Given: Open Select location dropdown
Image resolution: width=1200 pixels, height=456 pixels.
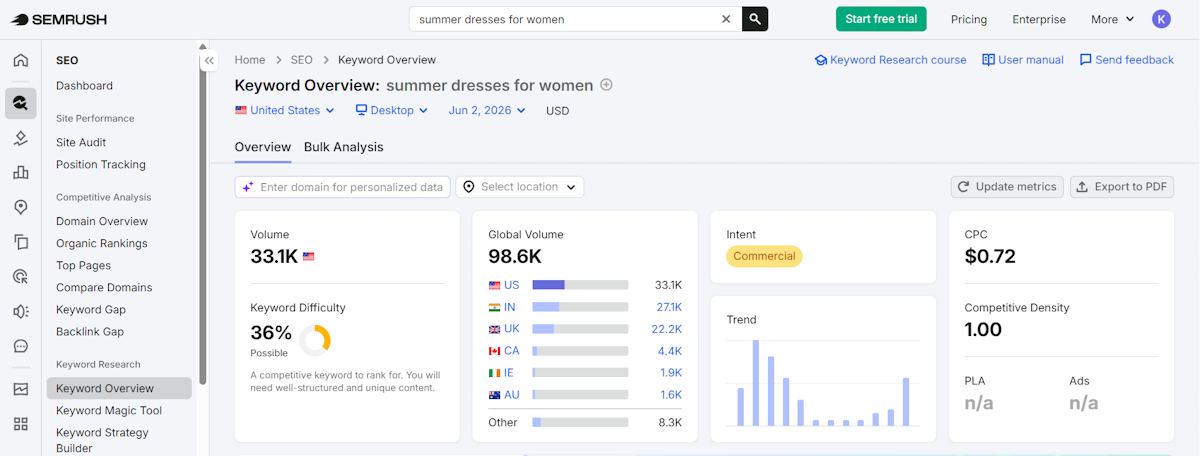Looking at the screenshot, I should coord(520,187).
